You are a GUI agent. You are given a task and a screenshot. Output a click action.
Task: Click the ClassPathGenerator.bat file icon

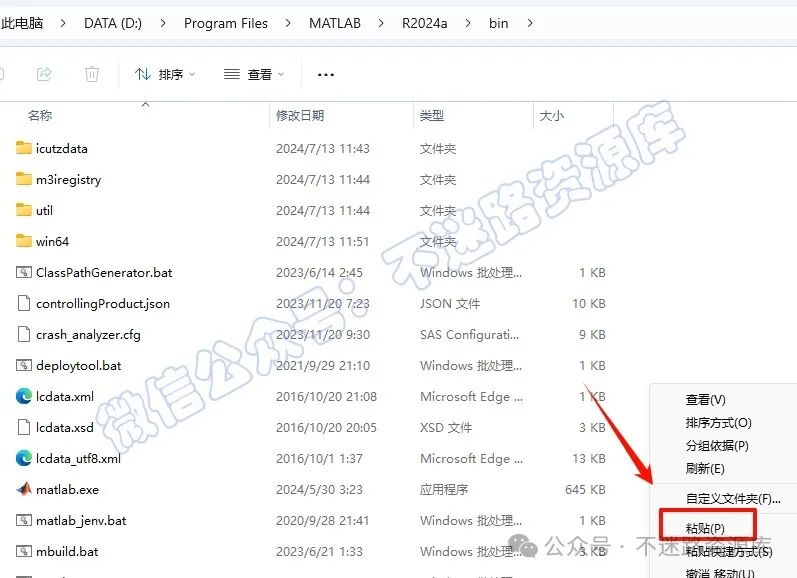pos(23,272)
